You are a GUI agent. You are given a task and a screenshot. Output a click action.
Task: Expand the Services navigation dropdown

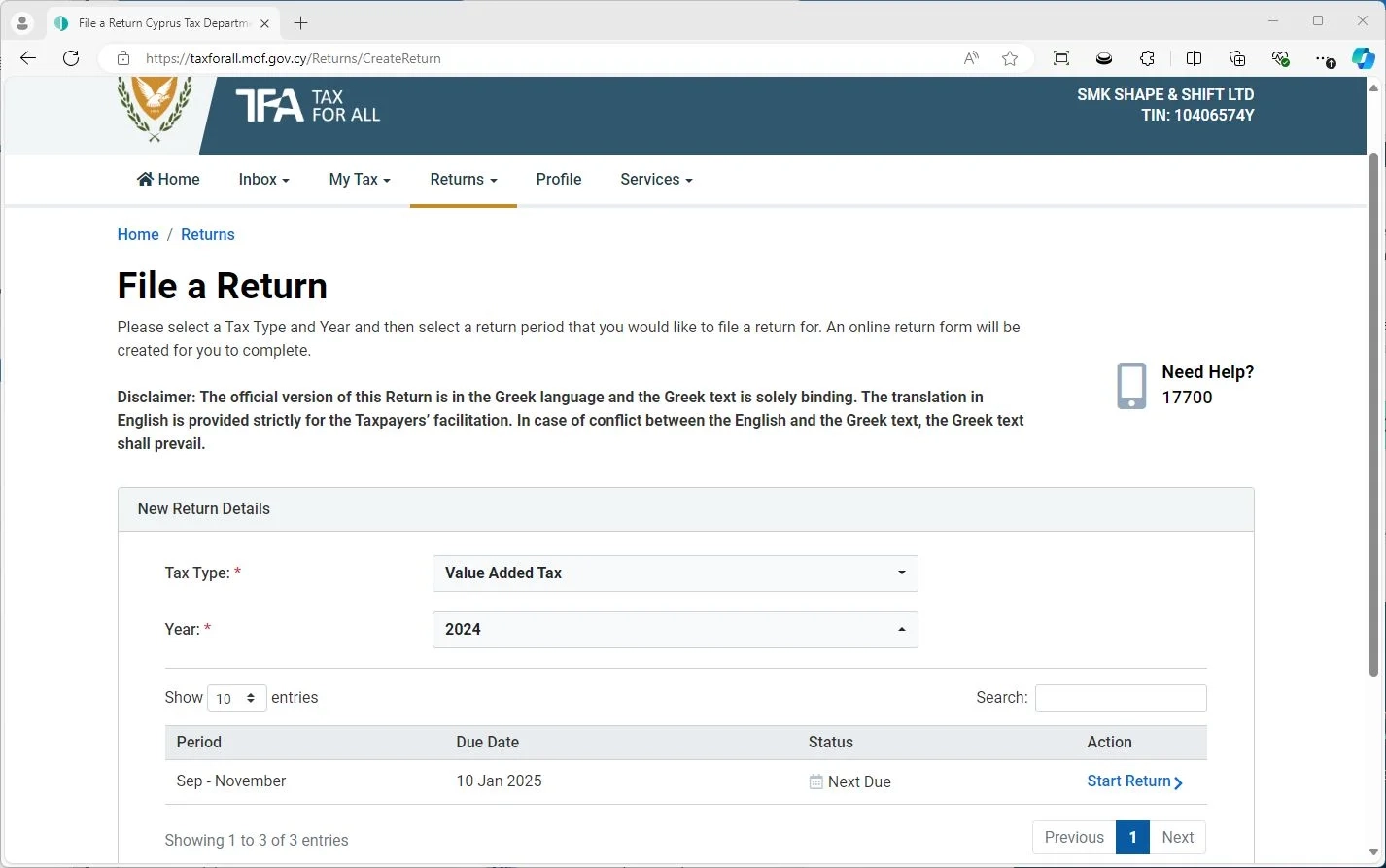655,179
